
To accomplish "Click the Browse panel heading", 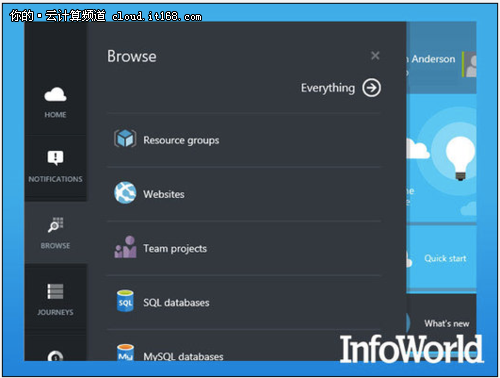I will point(132,56).
